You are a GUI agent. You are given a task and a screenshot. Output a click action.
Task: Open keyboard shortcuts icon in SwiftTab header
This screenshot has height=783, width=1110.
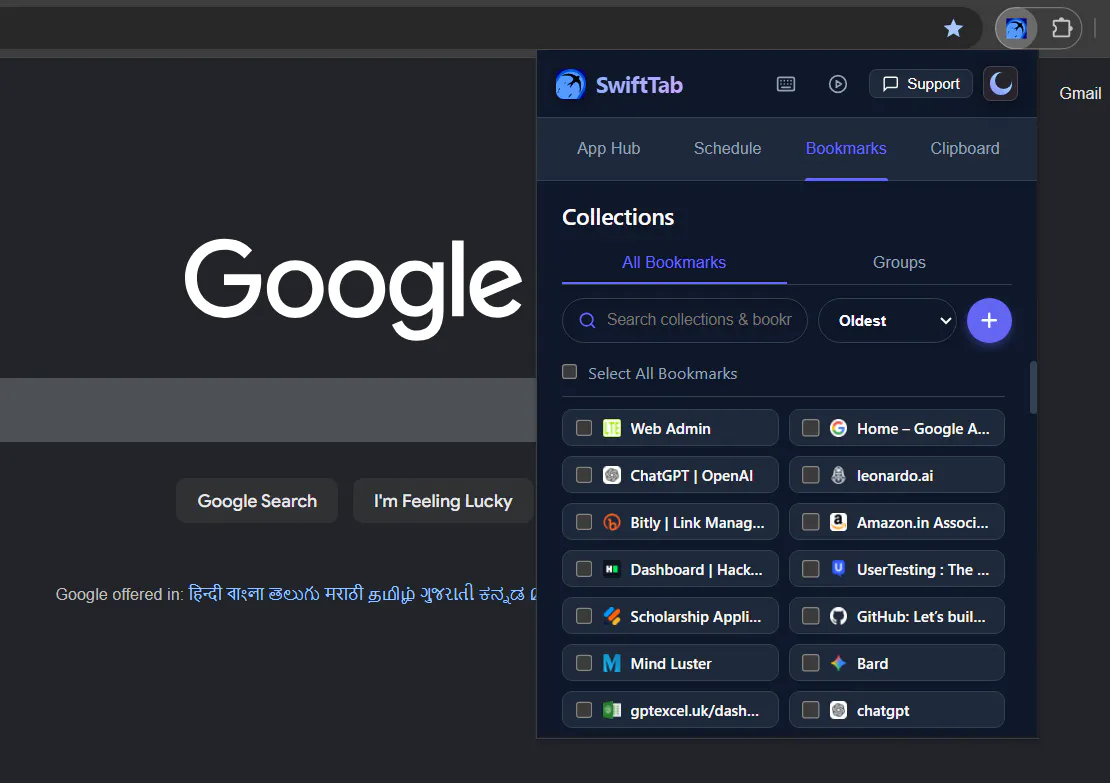[x=786, y=84]
